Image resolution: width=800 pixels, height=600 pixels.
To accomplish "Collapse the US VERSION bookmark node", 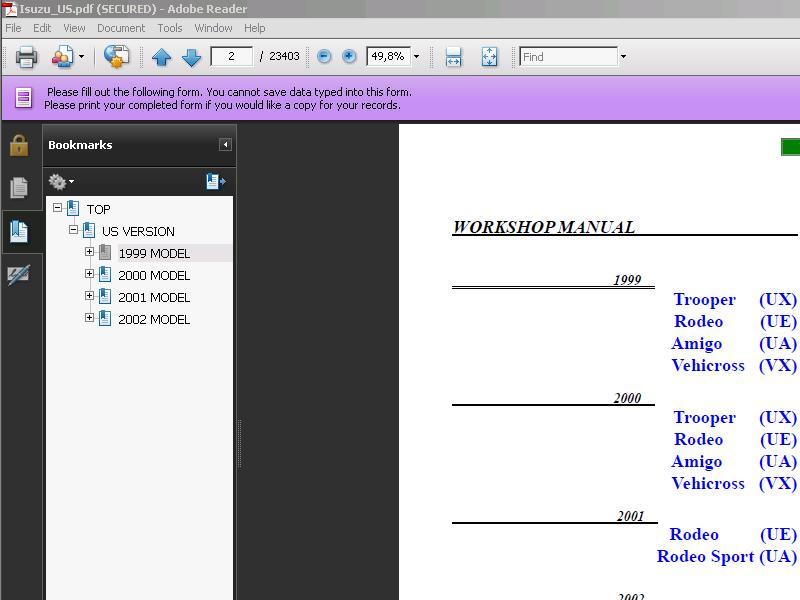I will click(x=73, y=230).
